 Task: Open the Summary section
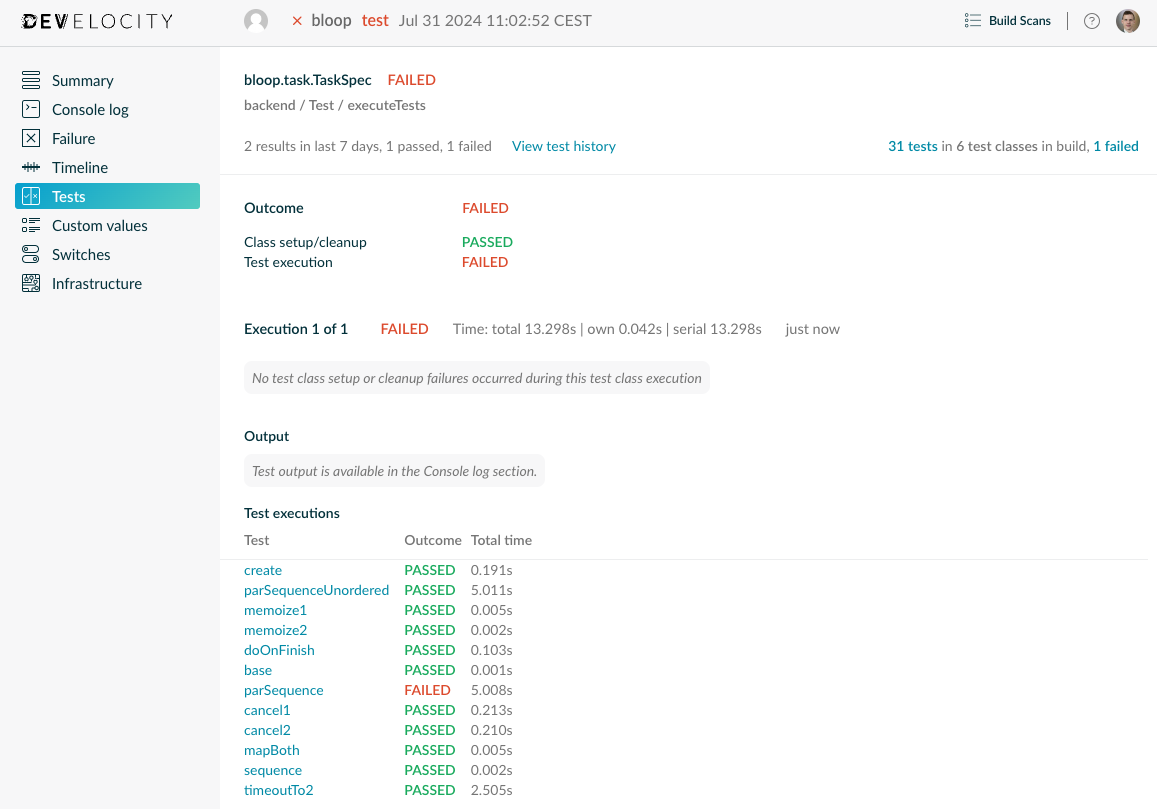[x=82, y=80]
